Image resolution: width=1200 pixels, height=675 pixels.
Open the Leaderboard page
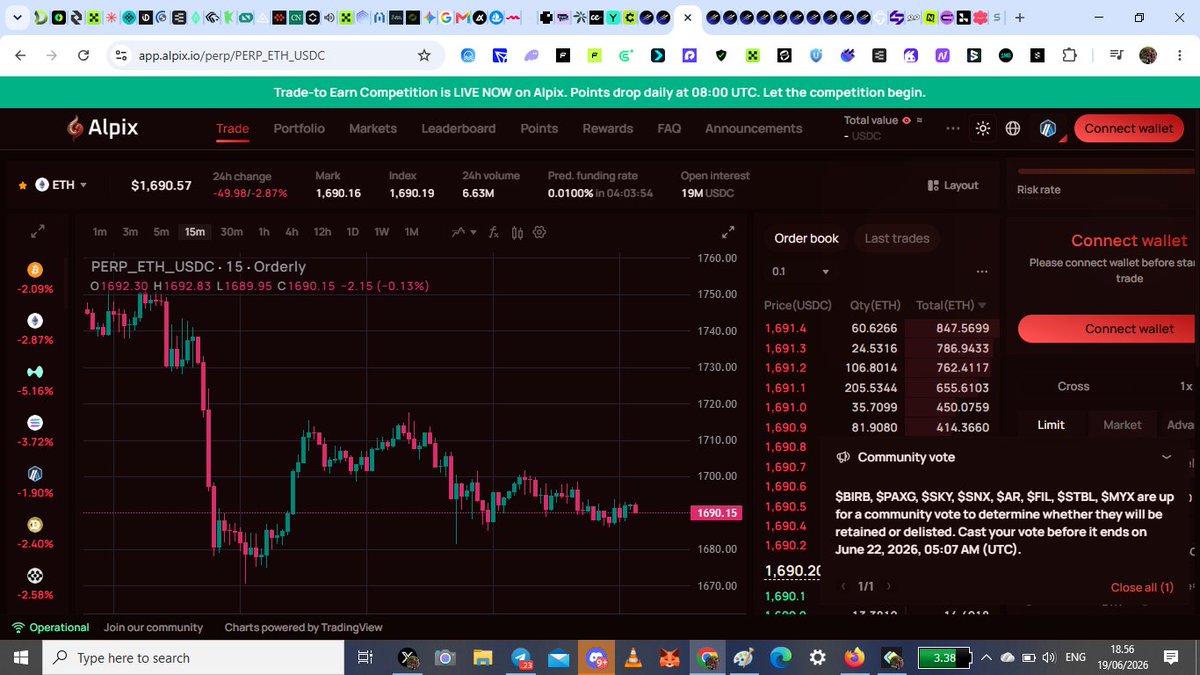click(x=458, y=128)
